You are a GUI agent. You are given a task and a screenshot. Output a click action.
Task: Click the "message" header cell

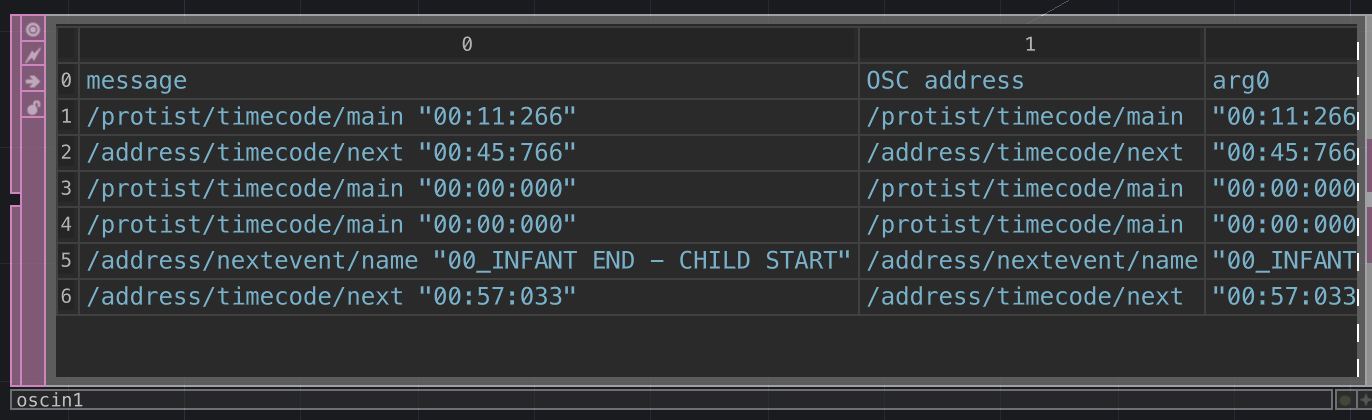pos(137,81)
